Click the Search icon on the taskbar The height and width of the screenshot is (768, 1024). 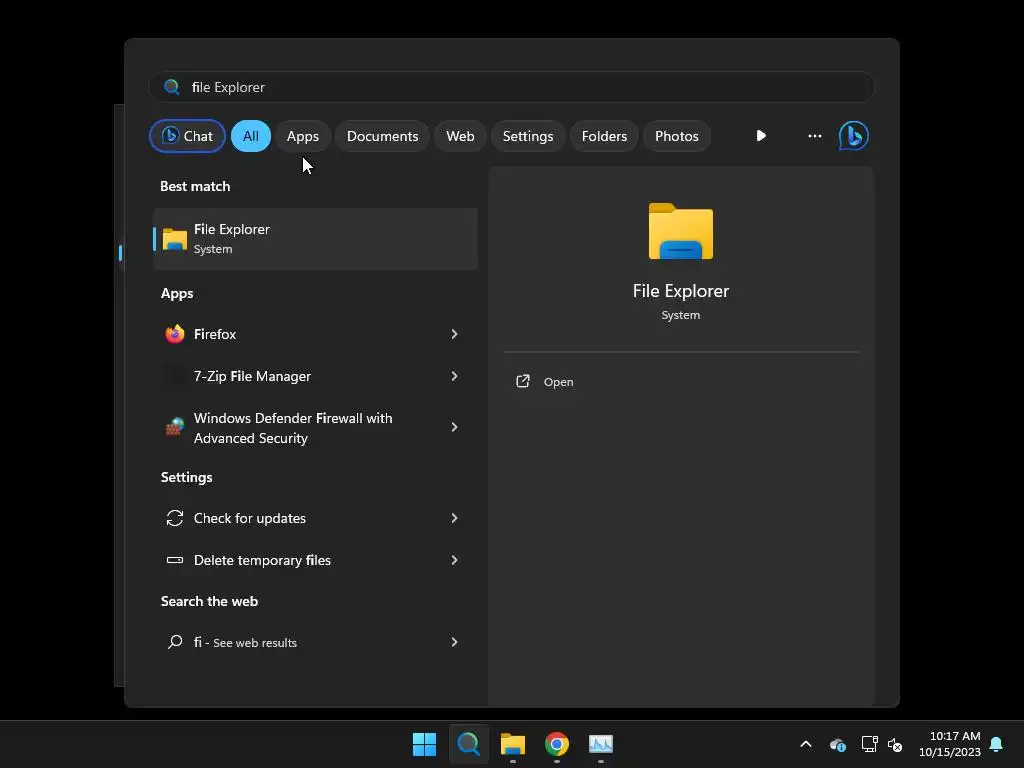pyautogui.click(x=468, y=744)
